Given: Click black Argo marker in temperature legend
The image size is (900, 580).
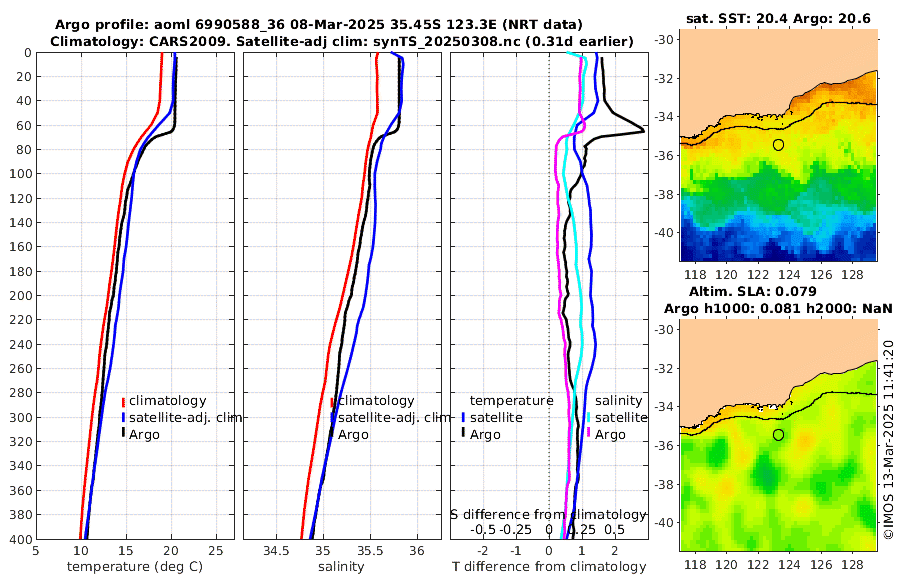Looking at the screenshot, I should point(123,434).
